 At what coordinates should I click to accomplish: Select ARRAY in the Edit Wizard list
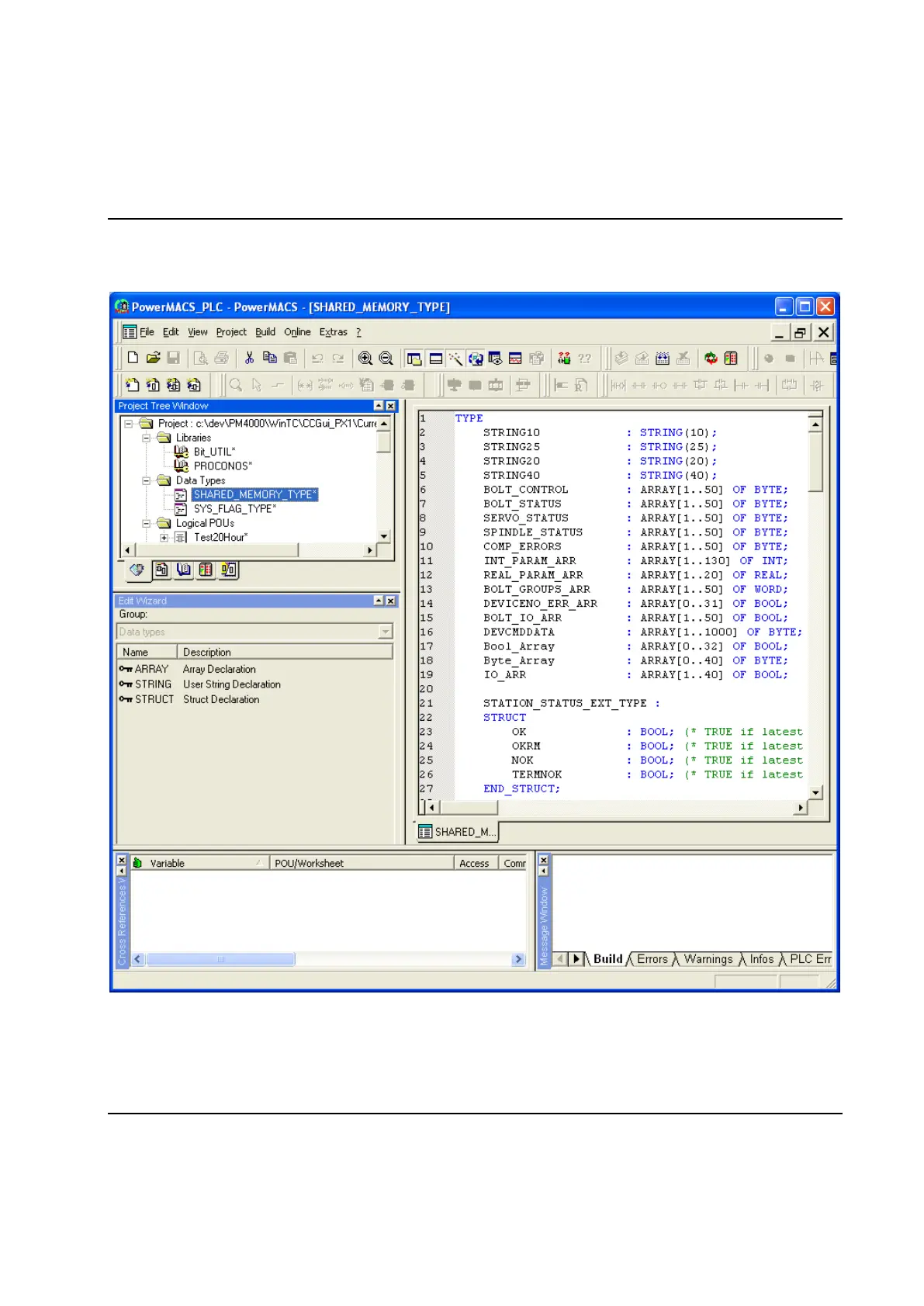point(151,669)
